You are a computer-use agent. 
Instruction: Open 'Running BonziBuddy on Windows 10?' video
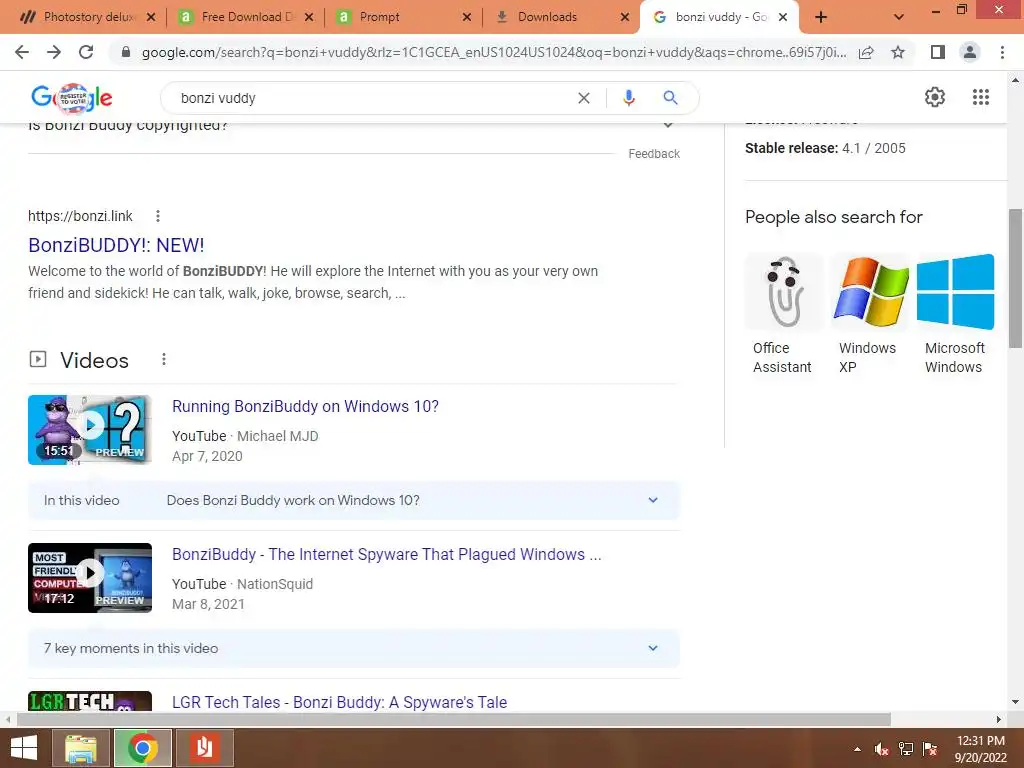tap(305, 406)
